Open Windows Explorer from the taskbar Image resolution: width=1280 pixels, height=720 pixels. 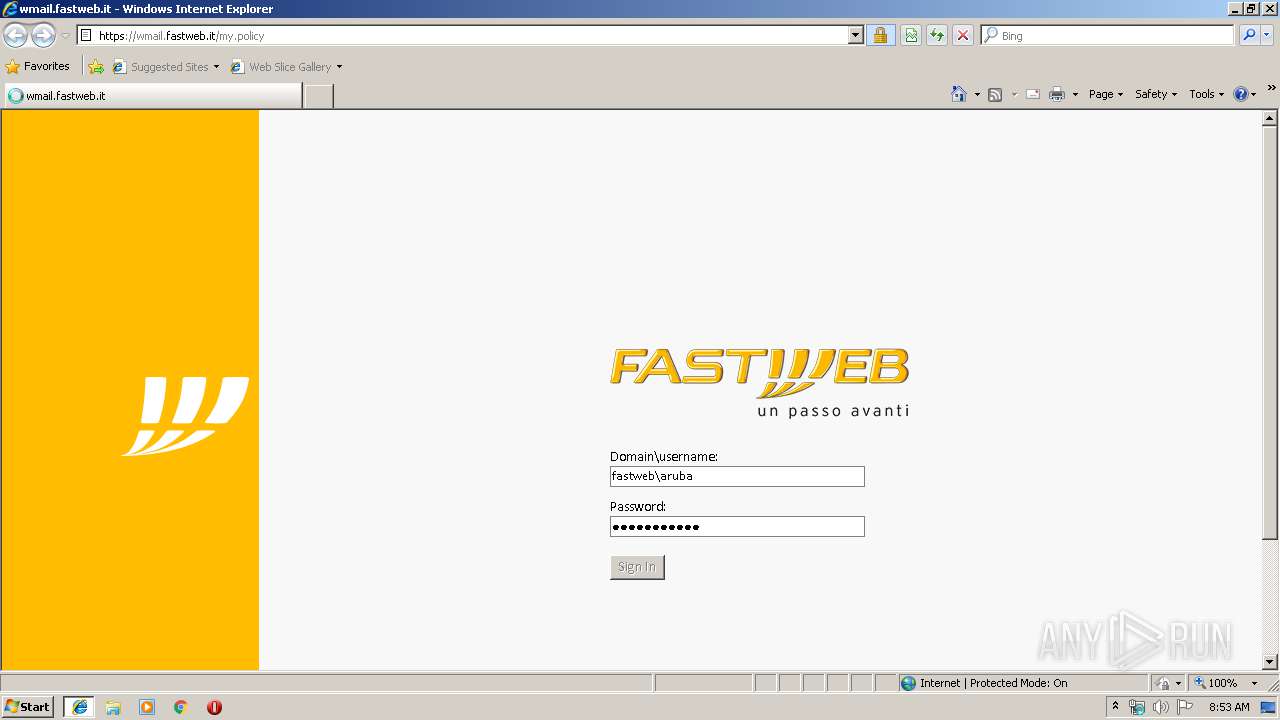click(x=113, y=707)
